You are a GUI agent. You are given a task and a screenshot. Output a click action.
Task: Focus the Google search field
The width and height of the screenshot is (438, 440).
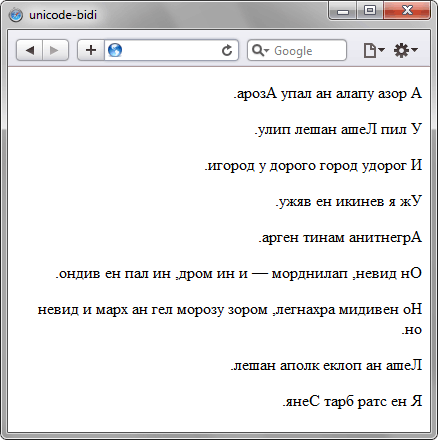(x=297, y=50)
